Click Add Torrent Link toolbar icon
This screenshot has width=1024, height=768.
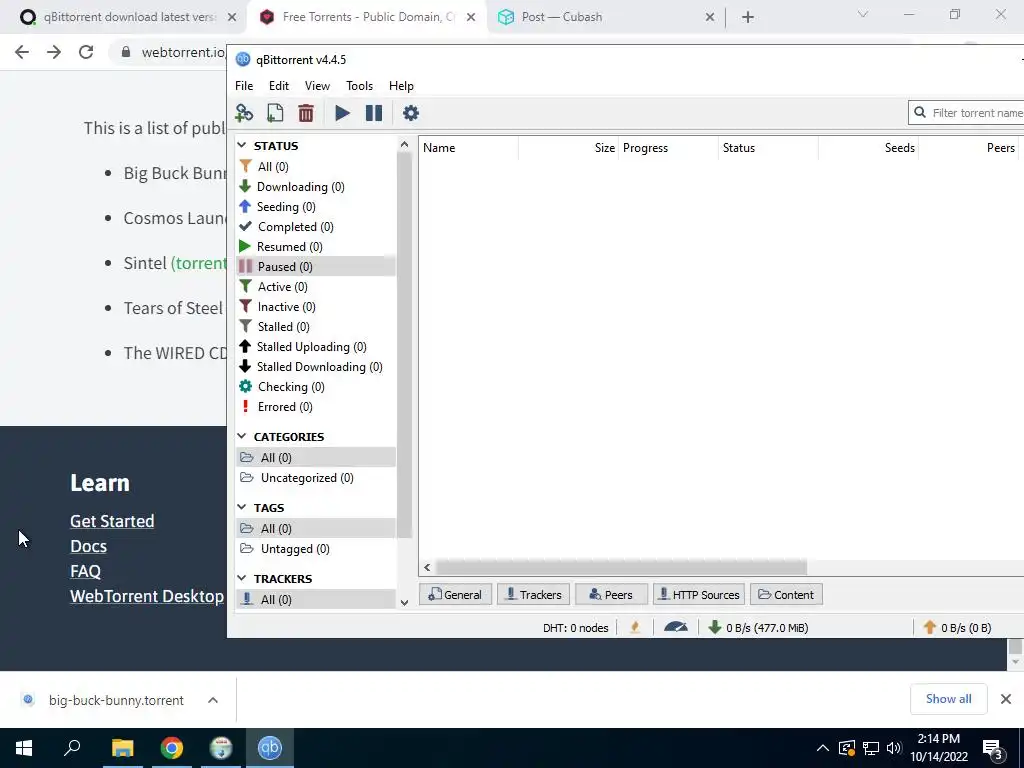[244, 113]
